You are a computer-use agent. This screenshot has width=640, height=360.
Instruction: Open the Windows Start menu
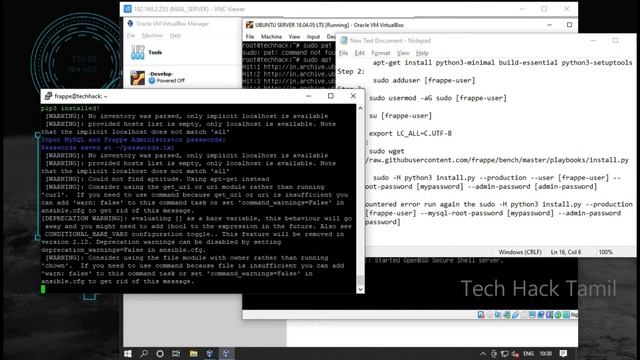tap(128, 353)
